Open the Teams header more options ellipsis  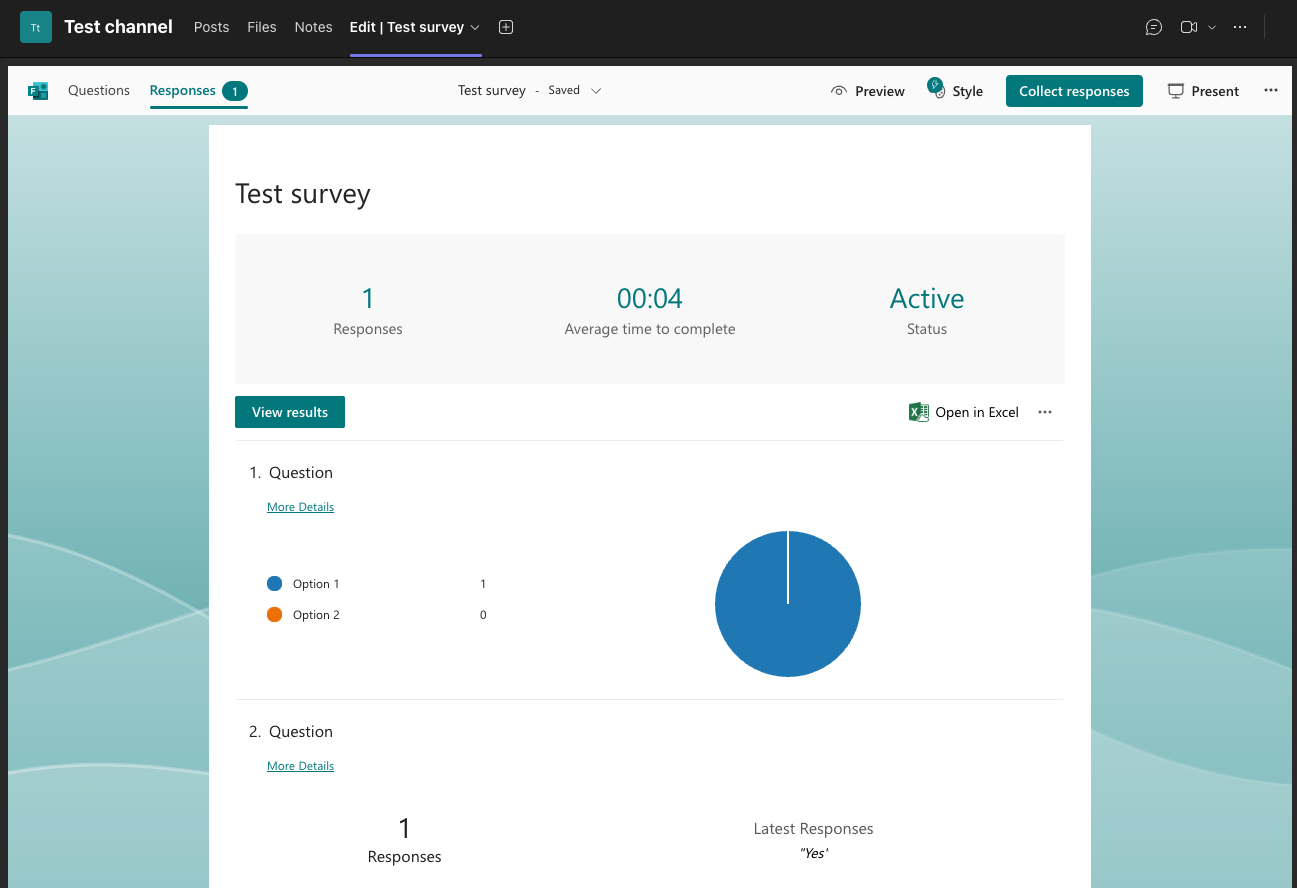1240,27
